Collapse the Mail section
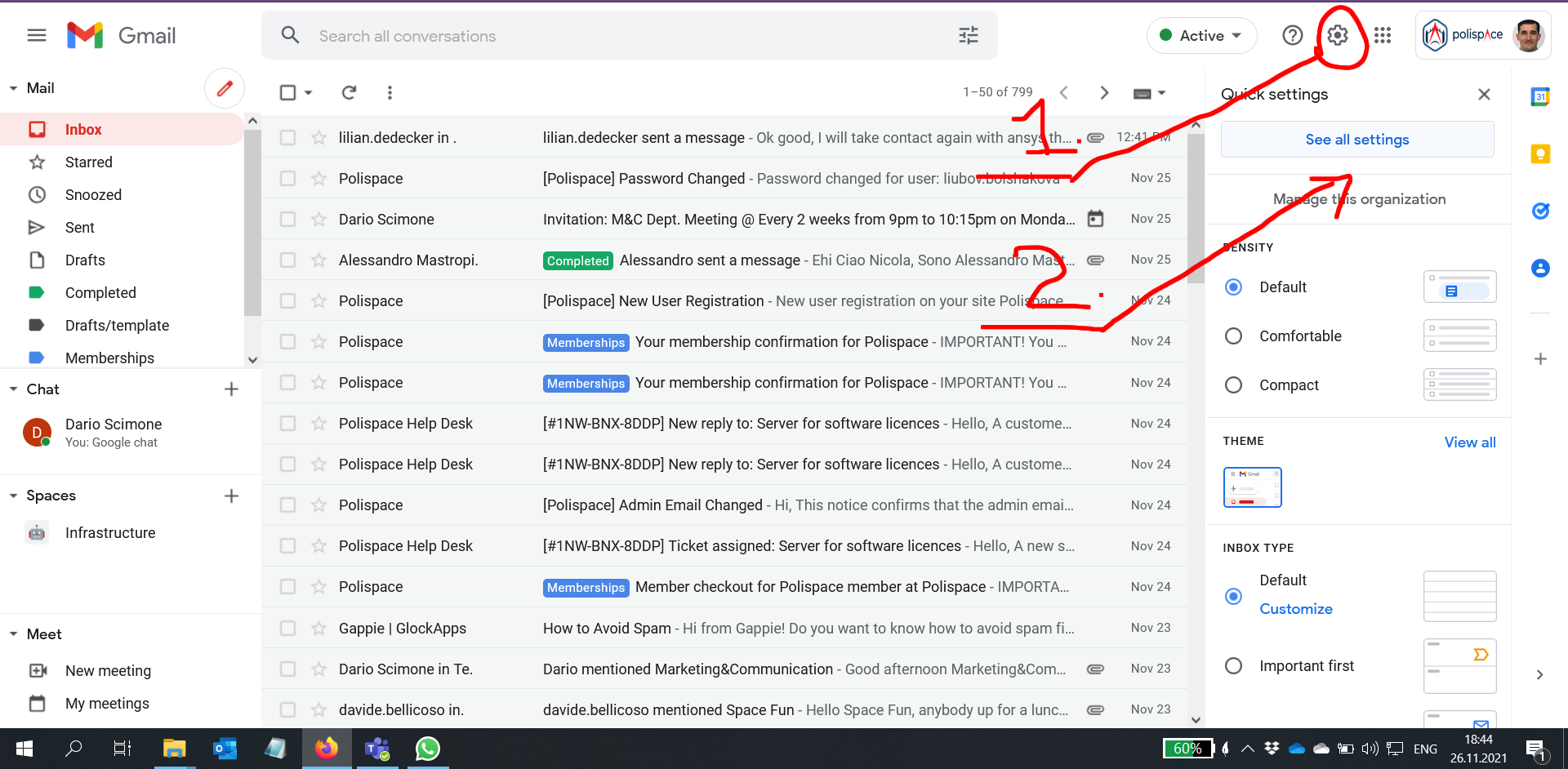This screenshot has width=1568, height=769. [x=13, y=88]
